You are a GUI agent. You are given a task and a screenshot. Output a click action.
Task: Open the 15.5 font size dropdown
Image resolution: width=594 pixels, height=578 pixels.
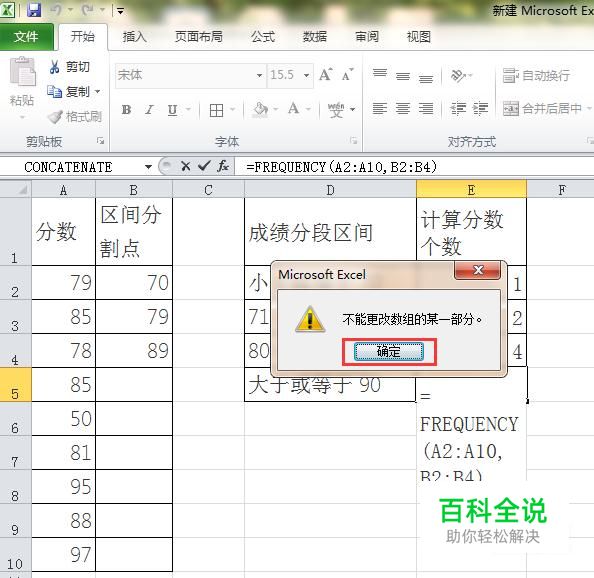point(306,75)
